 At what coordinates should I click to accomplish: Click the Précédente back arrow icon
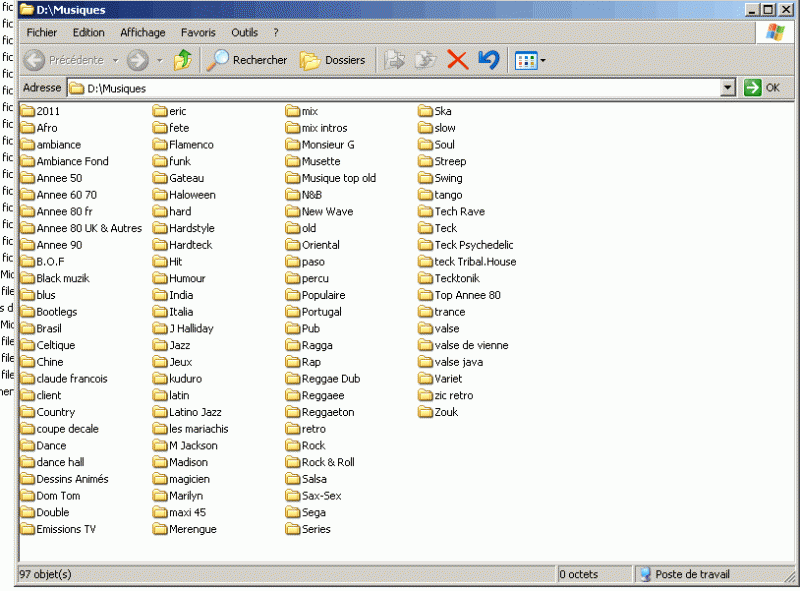(34, 60)
